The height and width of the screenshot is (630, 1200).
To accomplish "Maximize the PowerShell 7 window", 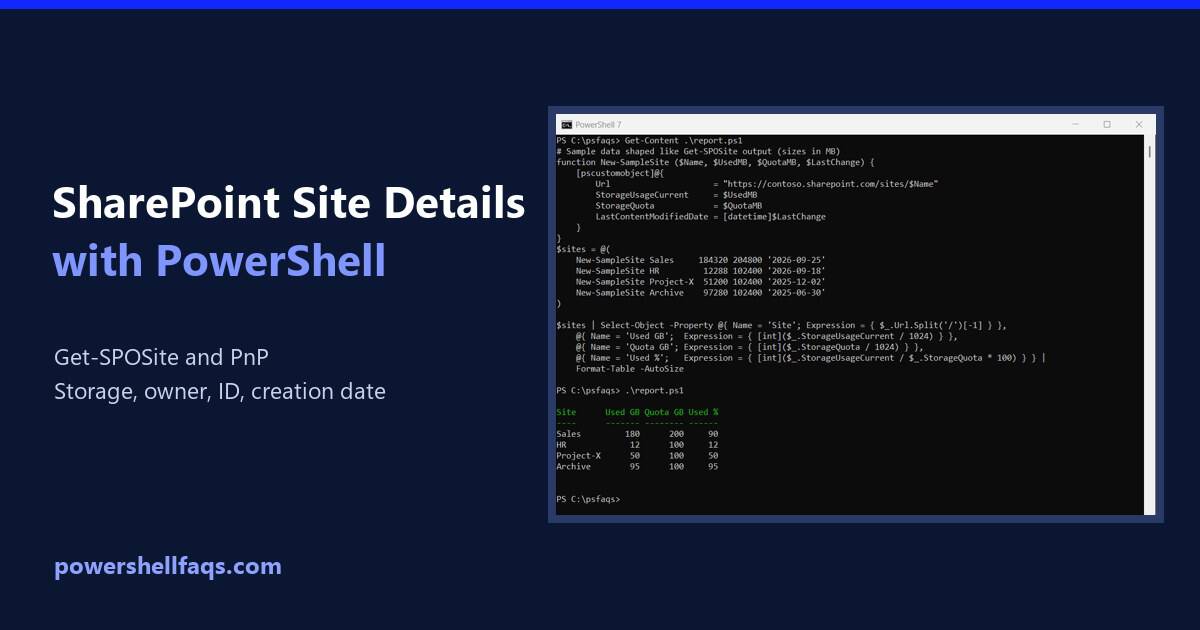I will pos(1107,125).
